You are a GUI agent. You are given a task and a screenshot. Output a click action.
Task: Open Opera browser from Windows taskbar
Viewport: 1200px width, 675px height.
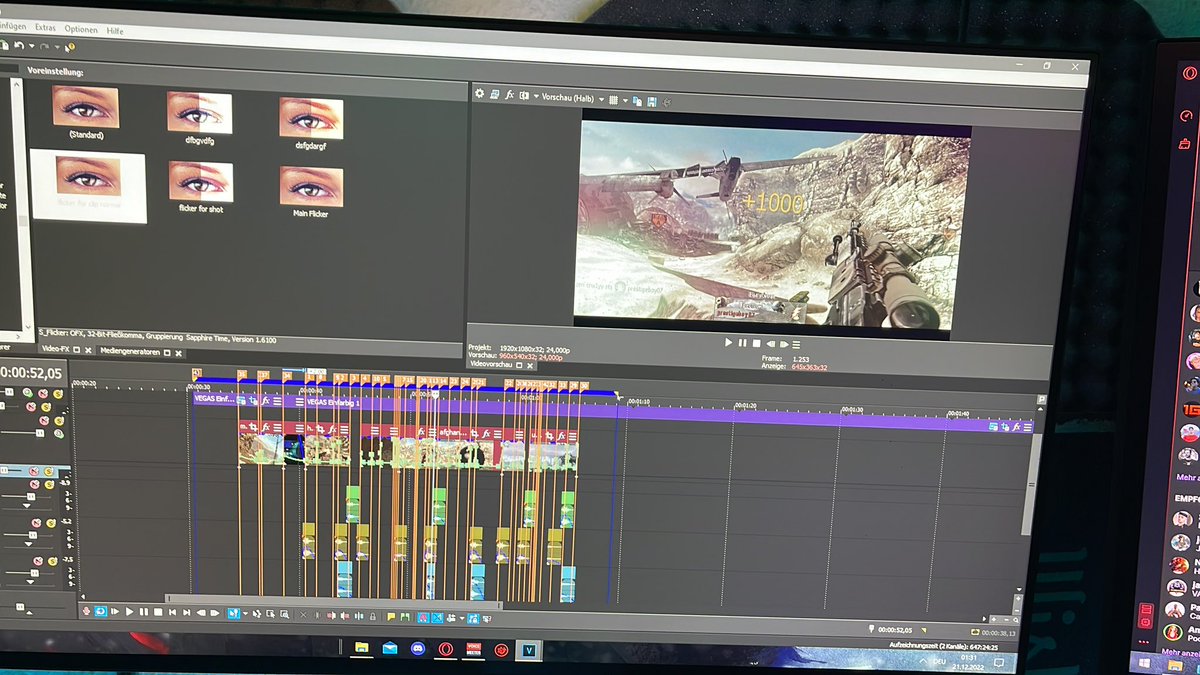pos(446,649)
